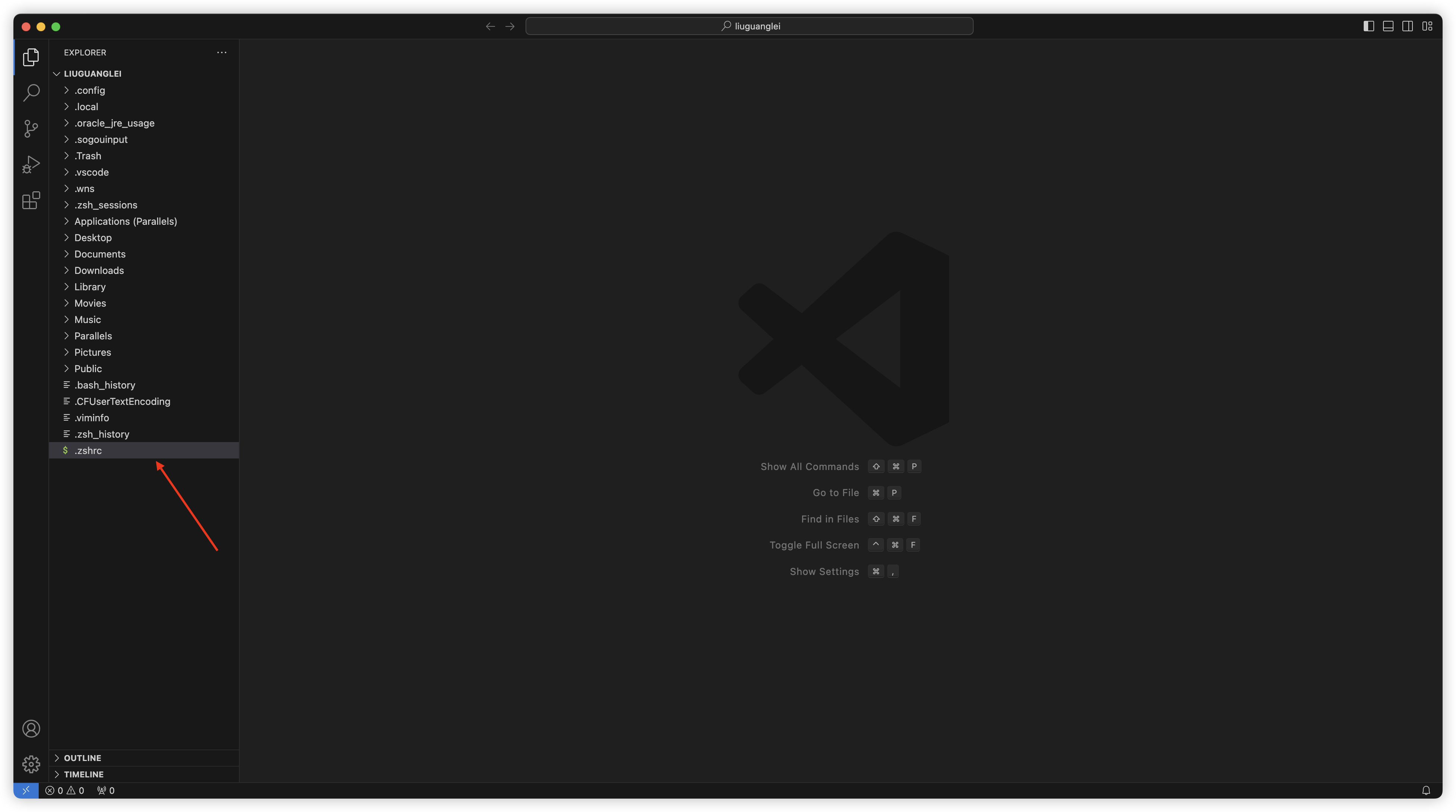Open the Extensions view

(x=31, y=200)
